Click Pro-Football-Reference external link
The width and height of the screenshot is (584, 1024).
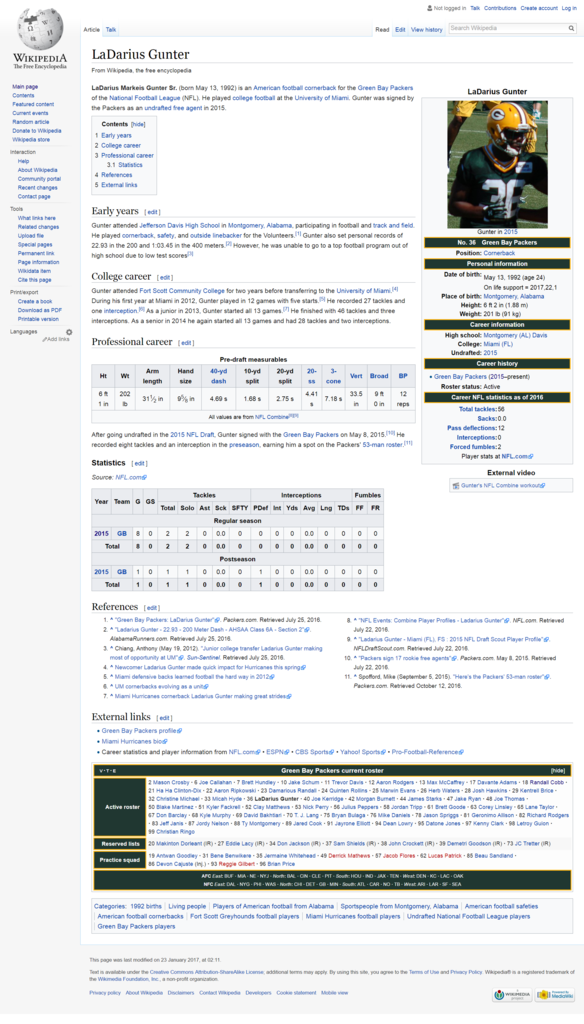coord(428,752)
